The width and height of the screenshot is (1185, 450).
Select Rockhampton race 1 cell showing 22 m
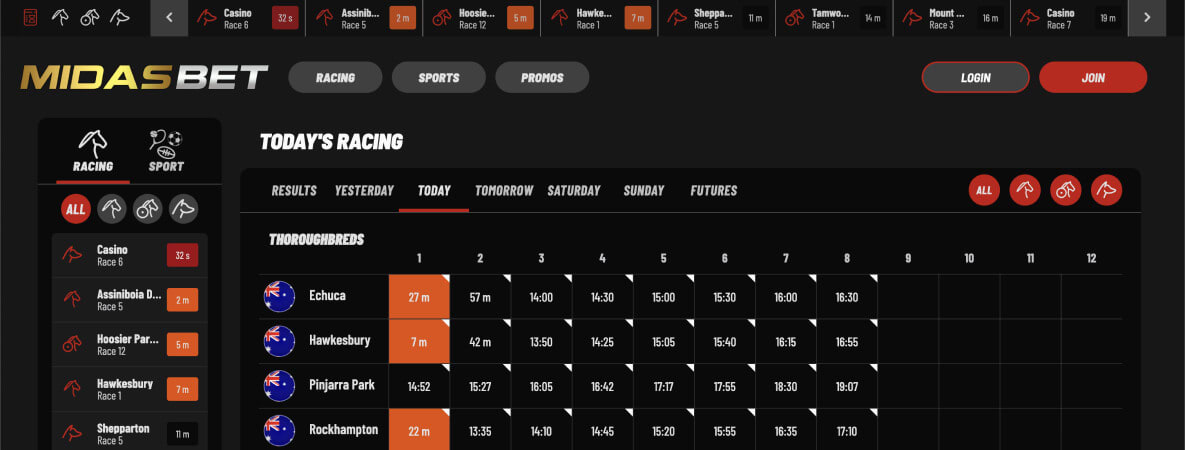click(419, 430)
